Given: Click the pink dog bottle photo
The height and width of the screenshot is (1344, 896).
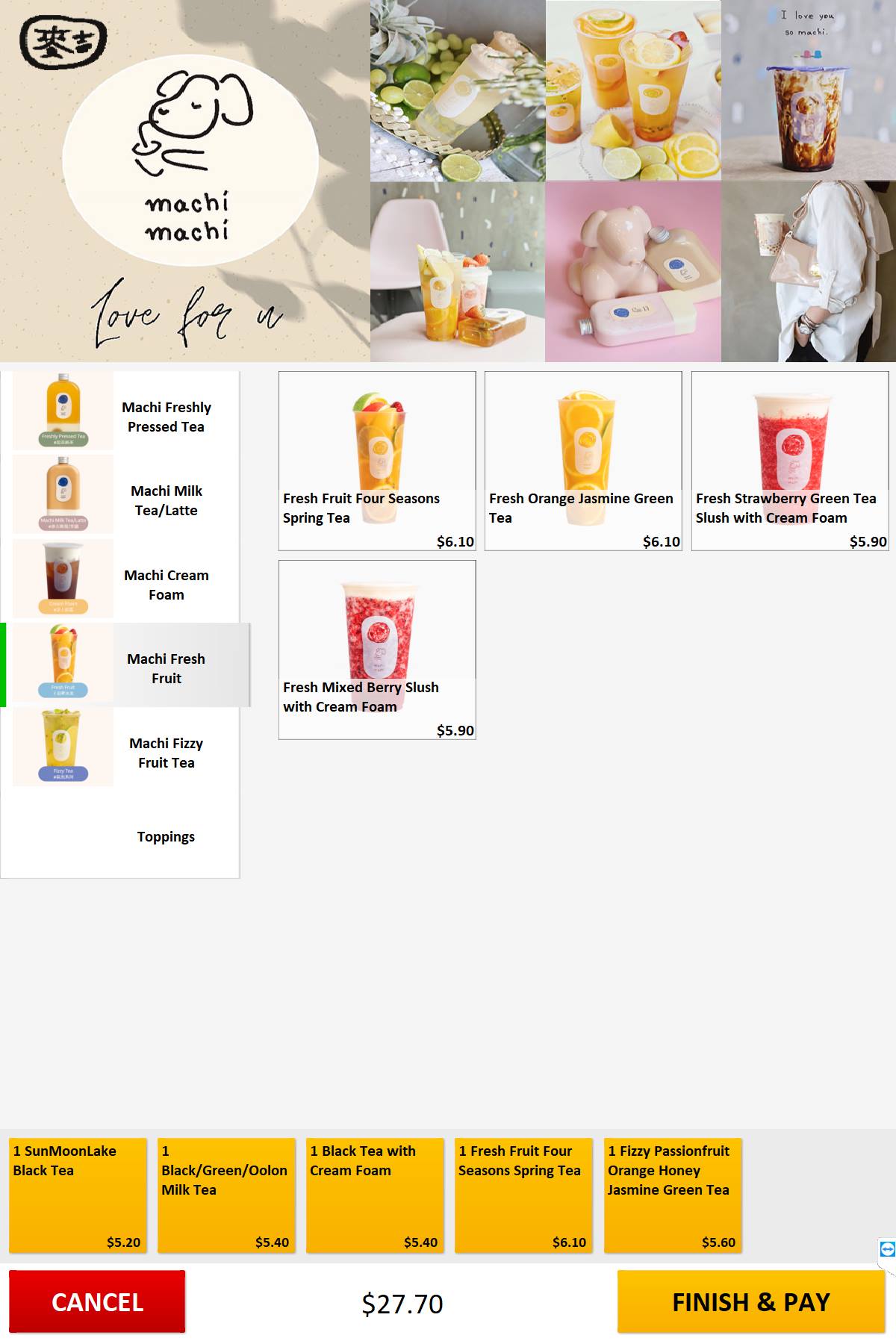Looking at the screenshot, I should 633,272.
